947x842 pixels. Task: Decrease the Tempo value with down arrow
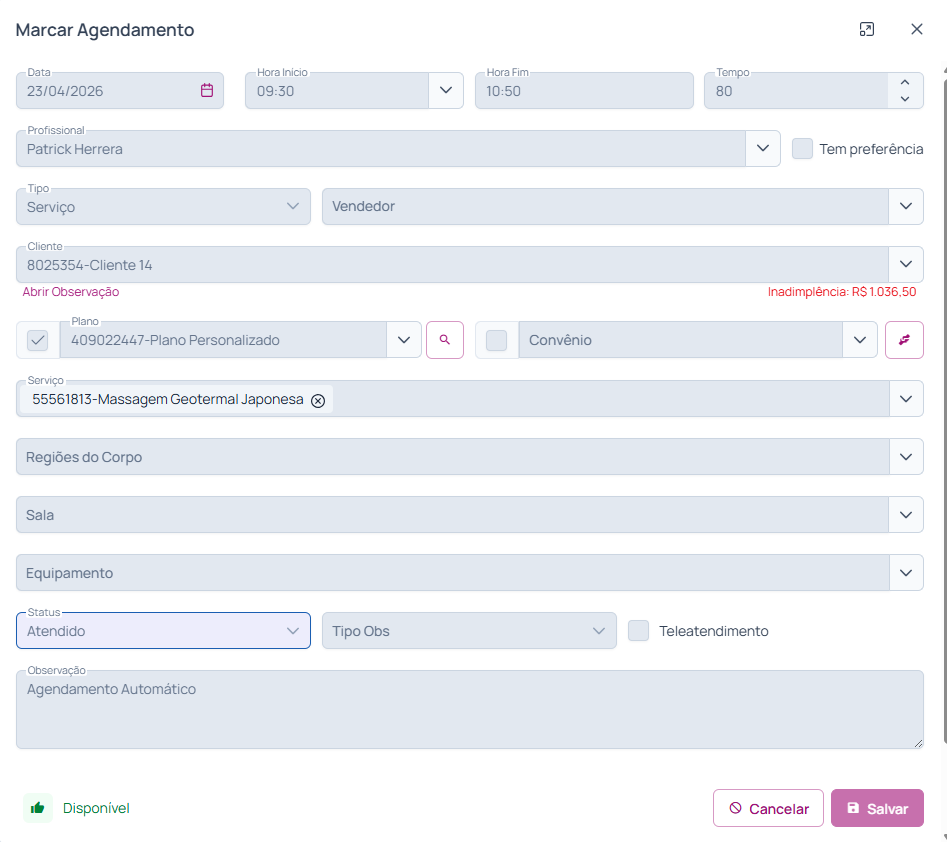coord(905,98)
